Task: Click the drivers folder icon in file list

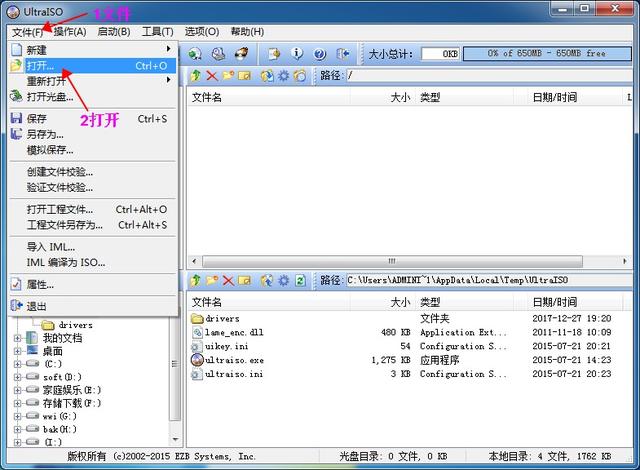Action: (197, 318)
